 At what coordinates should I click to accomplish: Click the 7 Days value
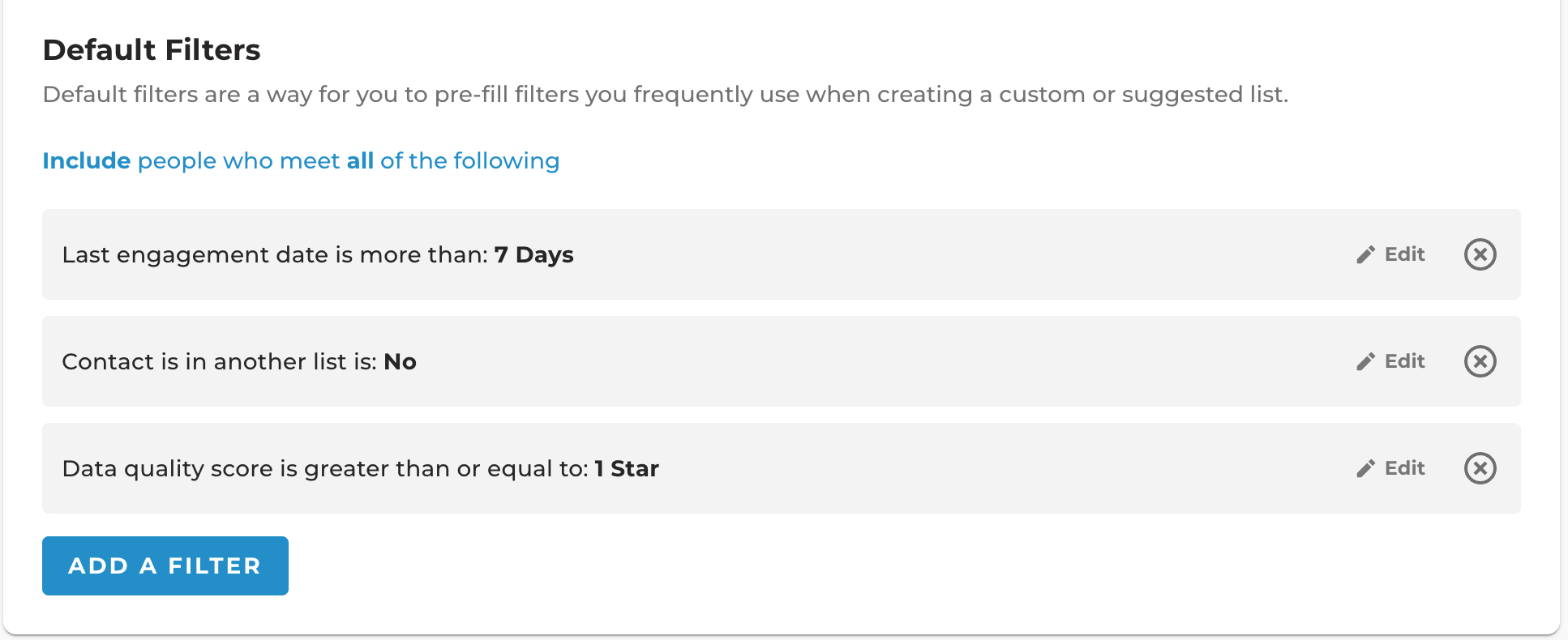click(534, 254)
